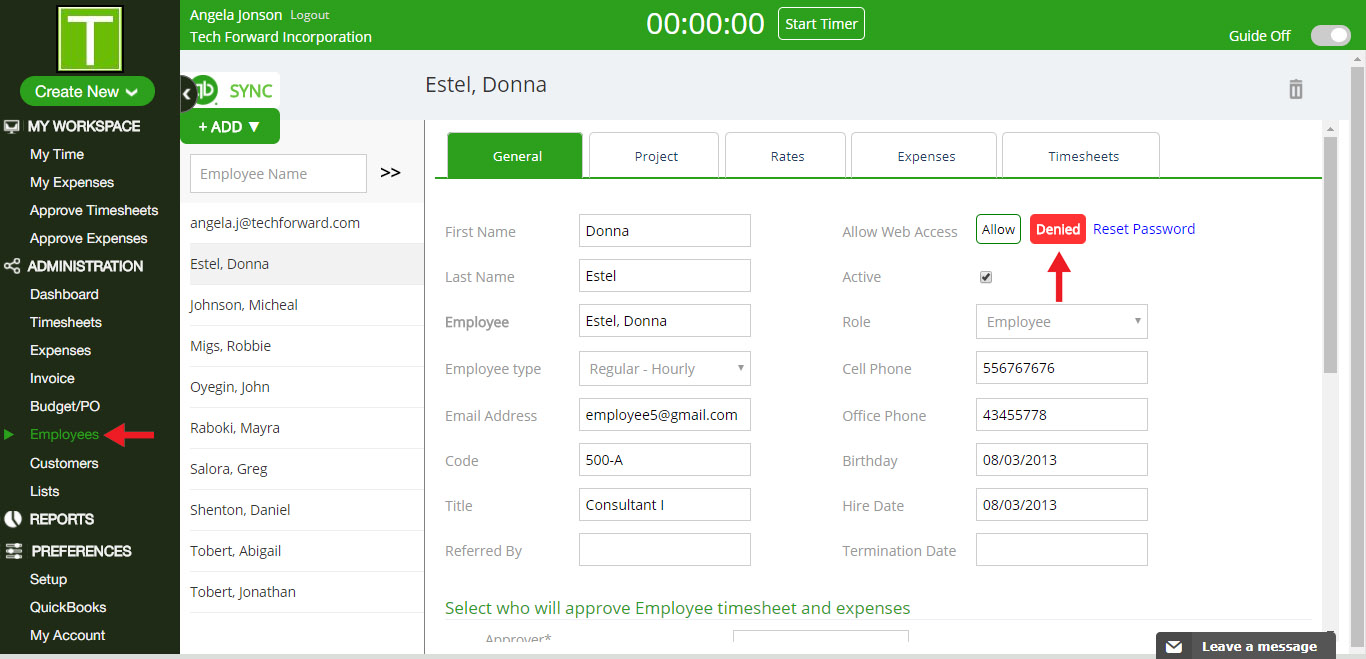Viewport: 1366px width, 659px height.
Task: Click the Email Address field
Action: point(665,415)
